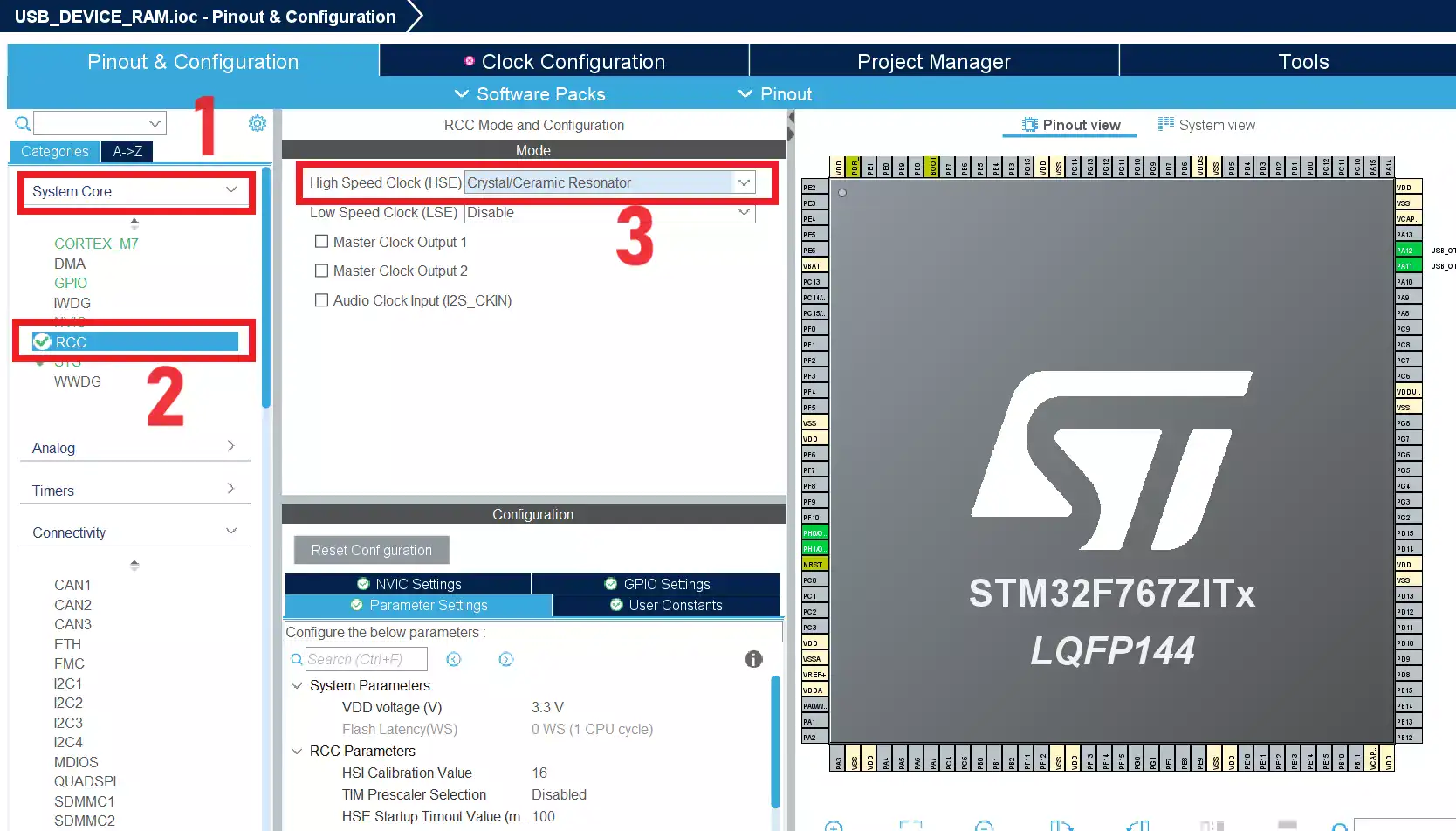Select IWDG in System Core list
1456x831 pixels.
pyautogui.click(x=72, y=303)
